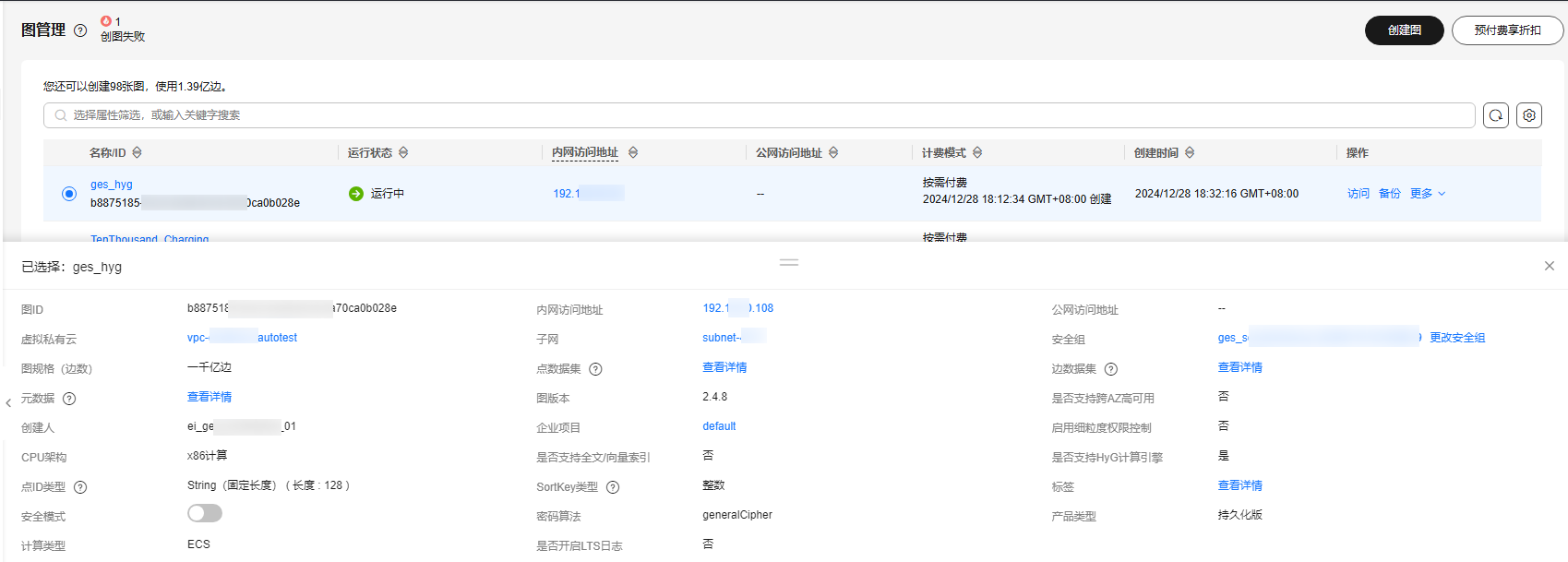Expand the left sidebar chevron

(8, 403)
